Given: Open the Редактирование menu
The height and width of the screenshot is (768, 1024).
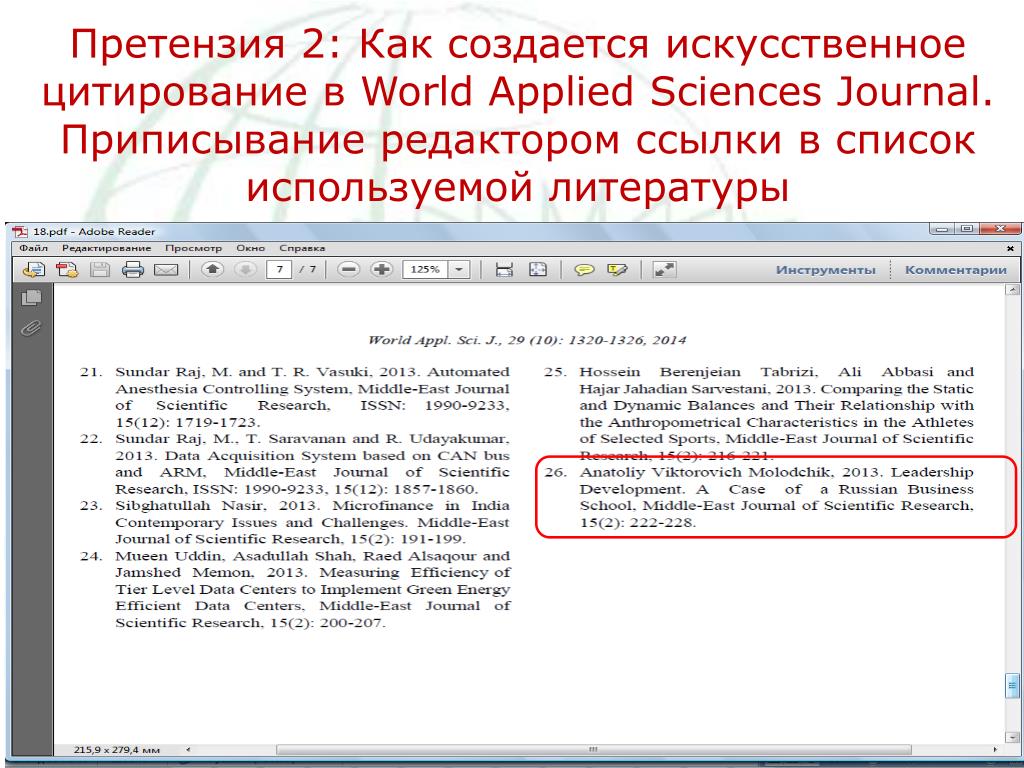Looking at the screenshot, I should pos(106,248).
